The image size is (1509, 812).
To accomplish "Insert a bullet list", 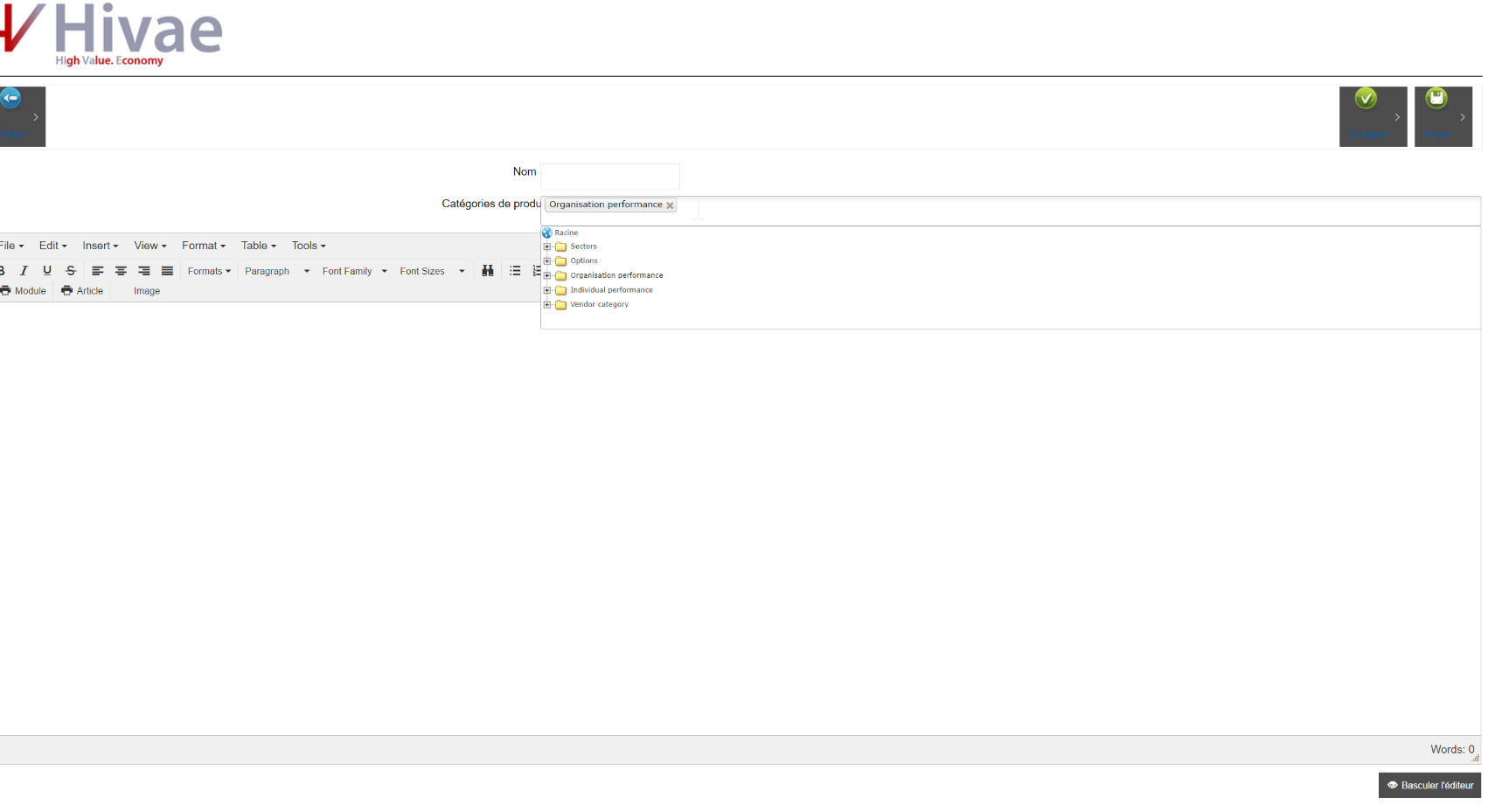I will 515,271.
